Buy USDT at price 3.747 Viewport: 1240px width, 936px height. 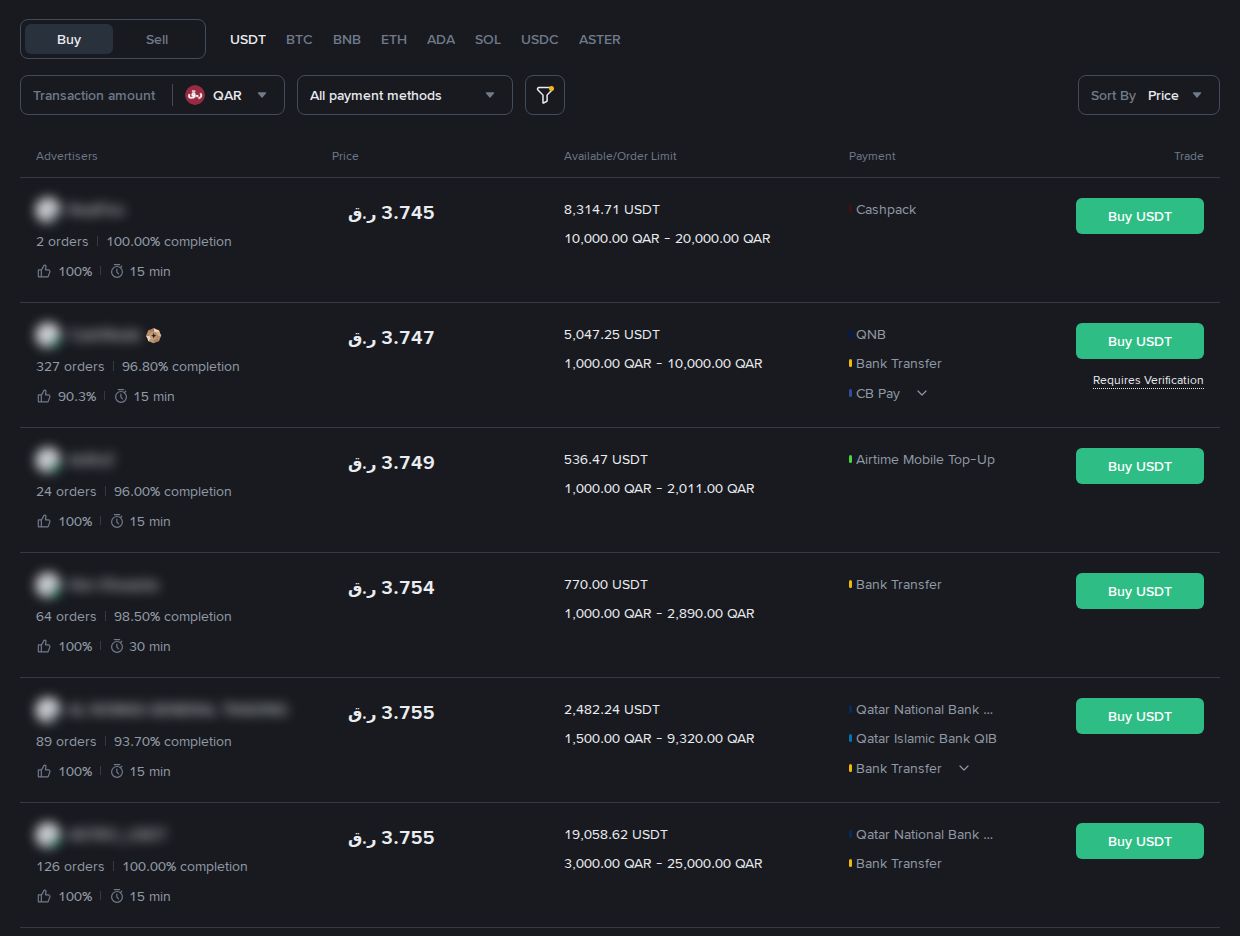click(1140, 341)
